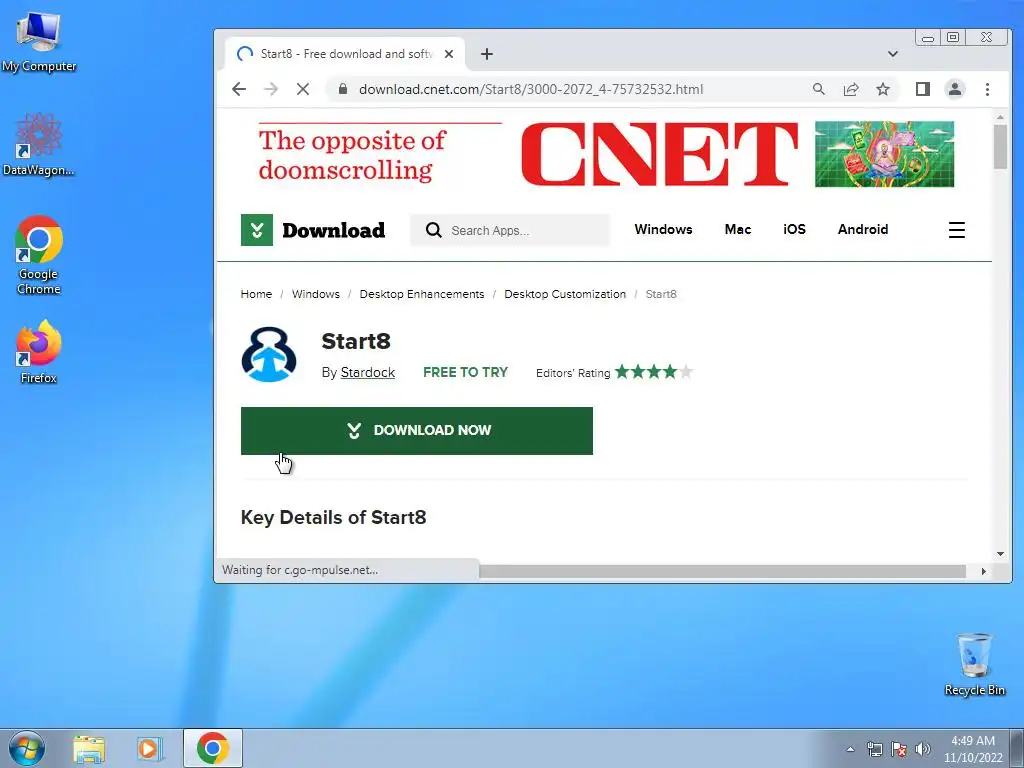Click the vertical scrollbar thumb
The width and height of the screenshot is (1024, 768).
[x=1000, y=147]
